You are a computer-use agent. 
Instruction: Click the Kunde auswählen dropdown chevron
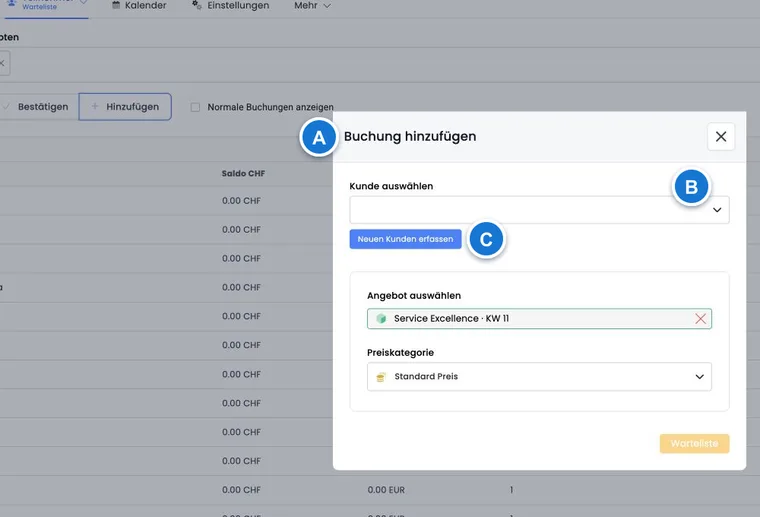tap(717, 210)
